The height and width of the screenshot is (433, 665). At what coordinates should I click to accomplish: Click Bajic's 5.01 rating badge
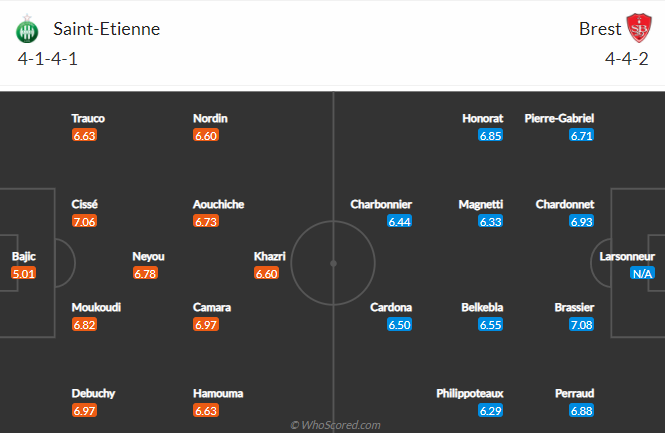click(24, 274)
